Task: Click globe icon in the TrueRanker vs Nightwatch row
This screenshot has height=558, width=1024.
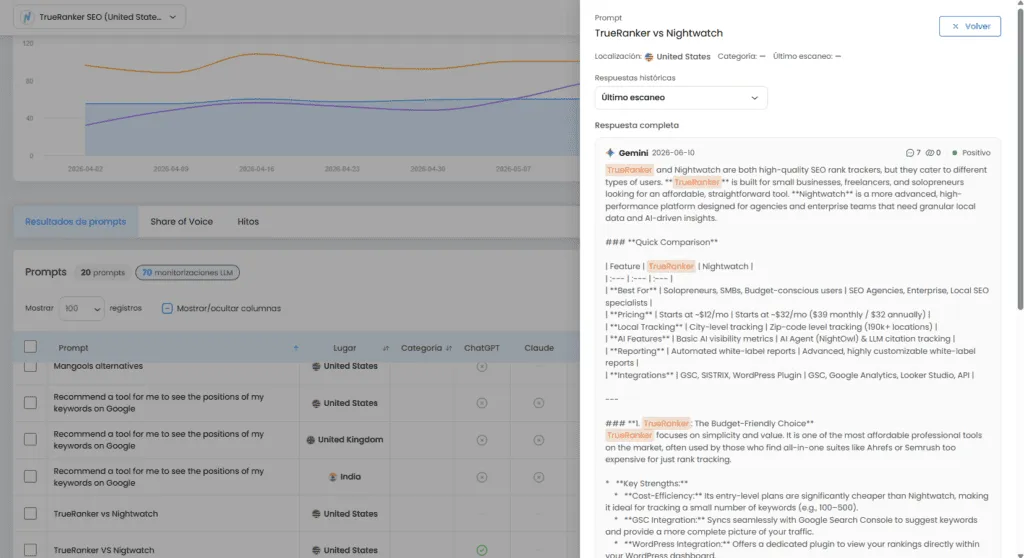Action: tap(316, 514)
